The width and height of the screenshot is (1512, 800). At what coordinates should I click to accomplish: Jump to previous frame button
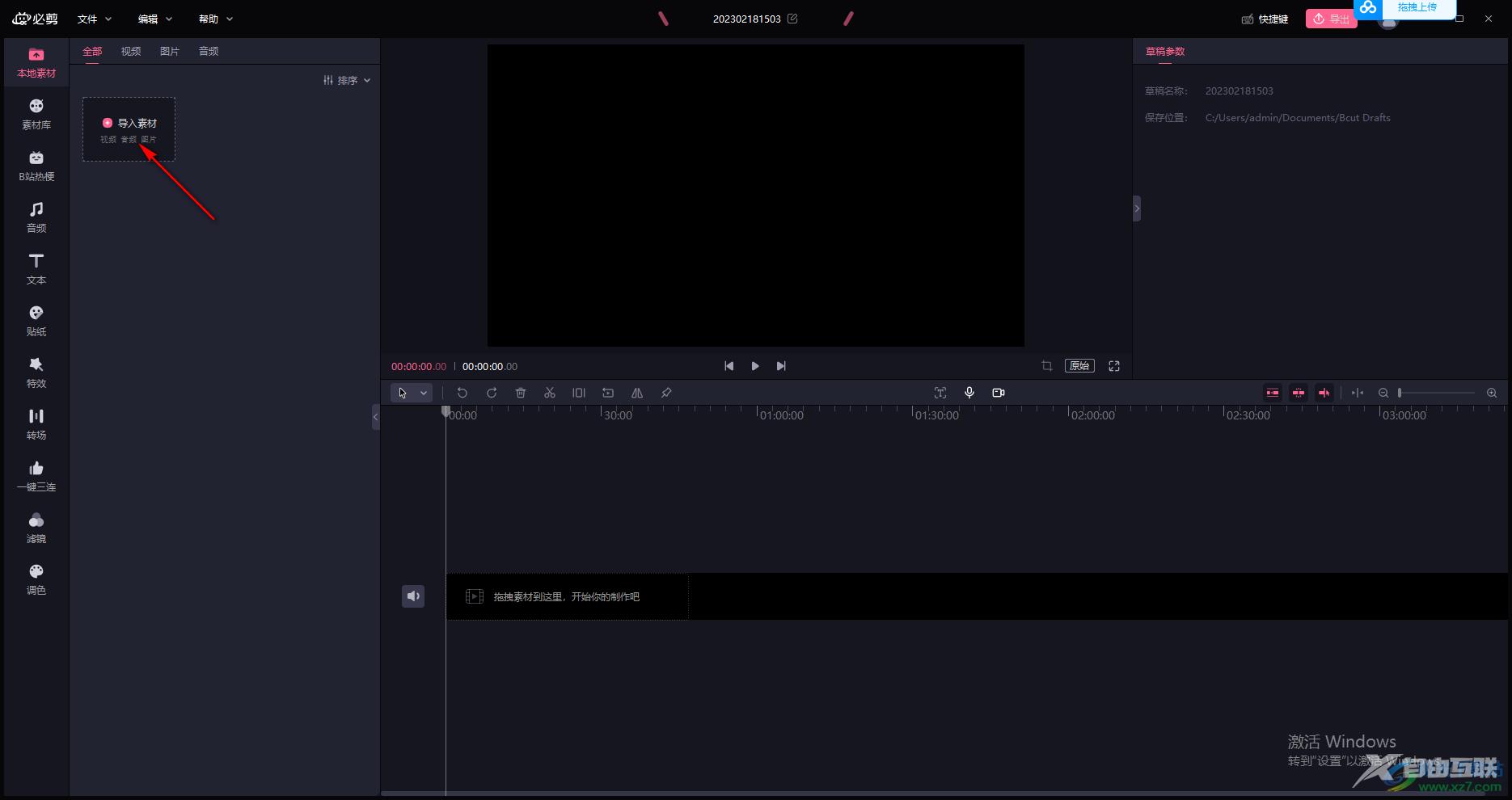729,366
